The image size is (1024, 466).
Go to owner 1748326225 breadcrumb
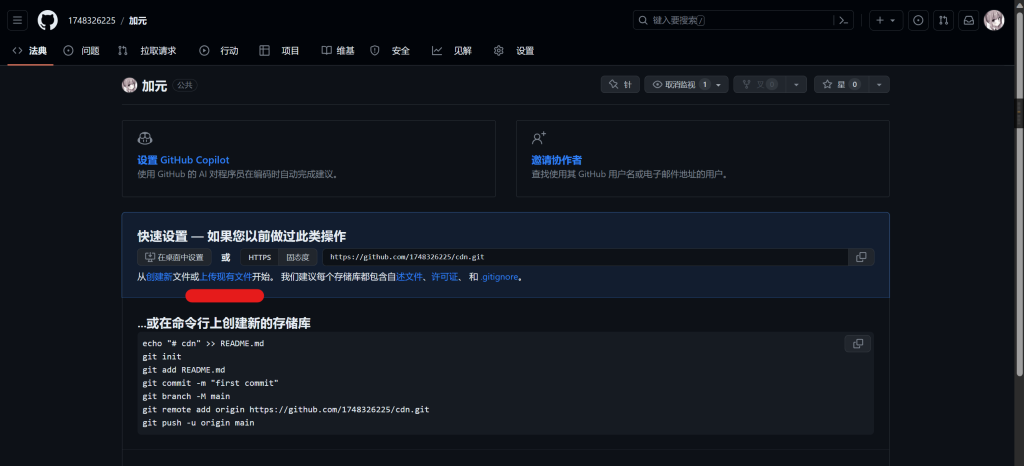pyautogui.click(x=91, y=21)
